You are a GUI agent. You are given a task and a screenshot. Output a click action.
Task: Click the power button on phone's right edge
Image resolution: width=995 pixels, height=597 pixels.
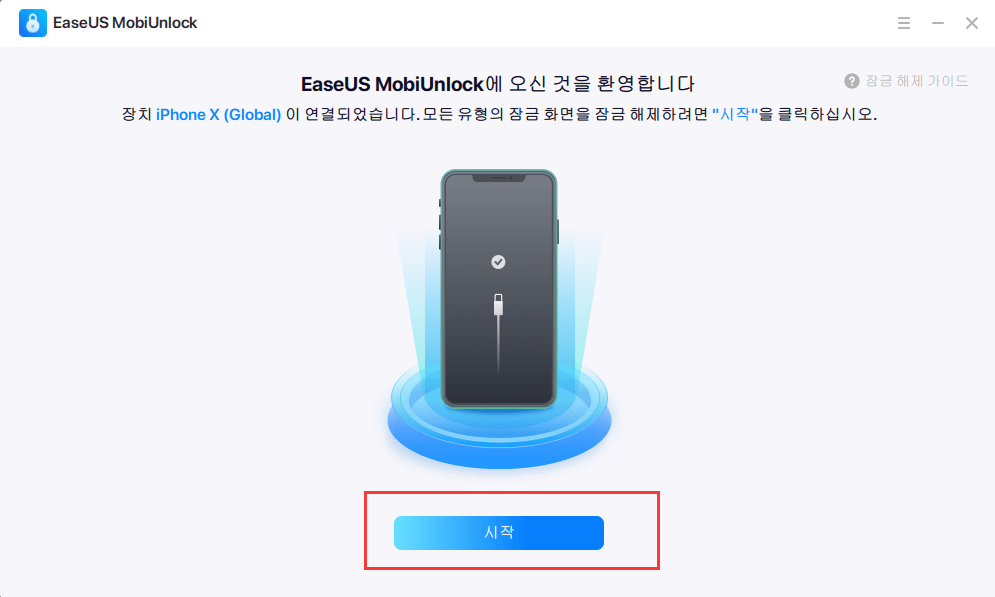point(558,232)
